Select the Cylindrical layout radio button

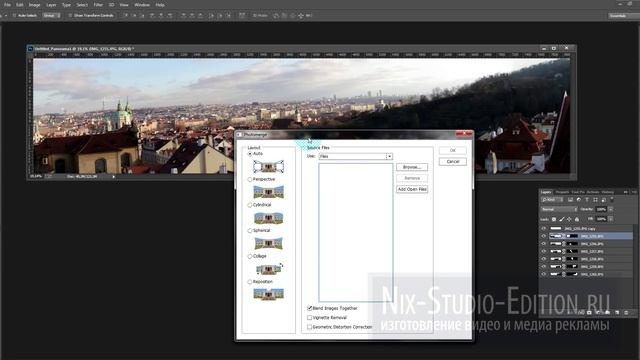pyautogui.click(x=250, y=205)
